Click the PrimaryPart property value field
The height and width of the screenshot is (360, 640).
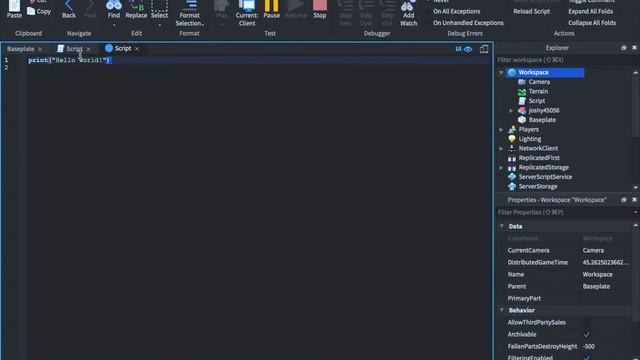tap(606, 298)
